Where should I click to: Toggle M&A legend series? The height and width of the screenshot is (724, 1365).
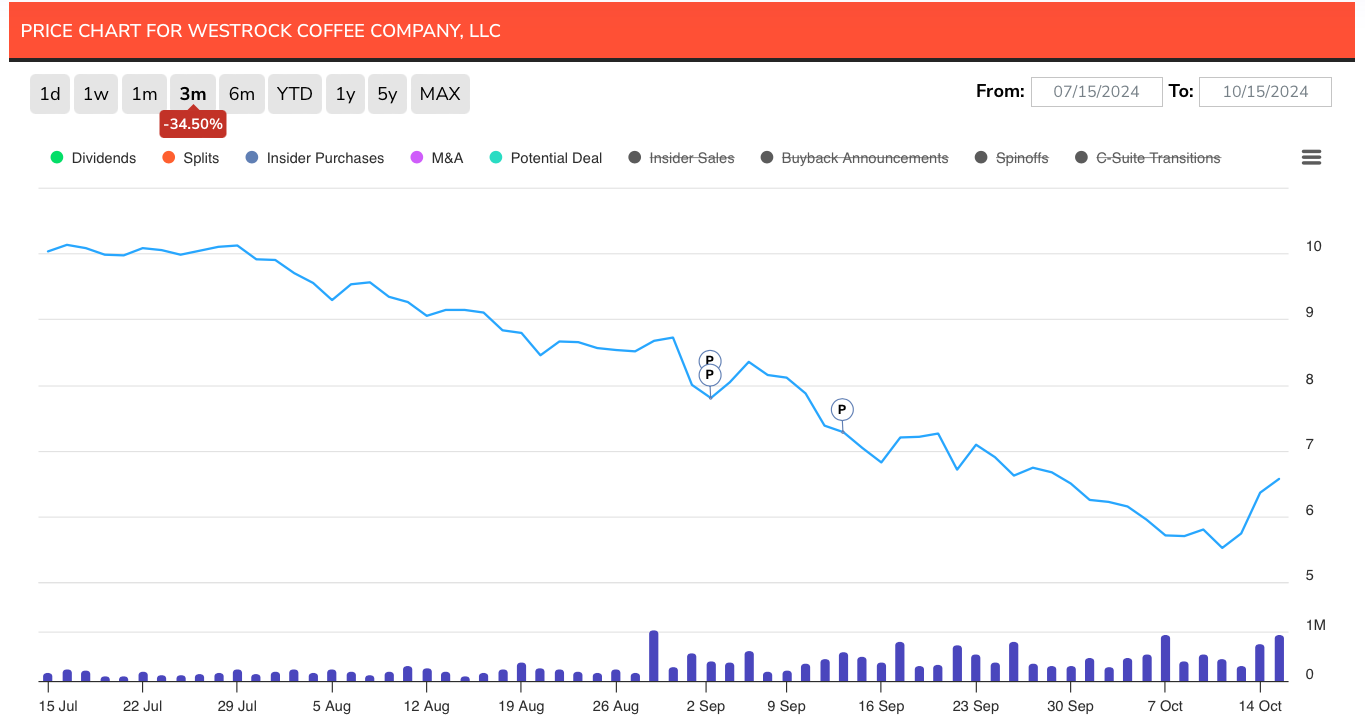click(436, 158)
